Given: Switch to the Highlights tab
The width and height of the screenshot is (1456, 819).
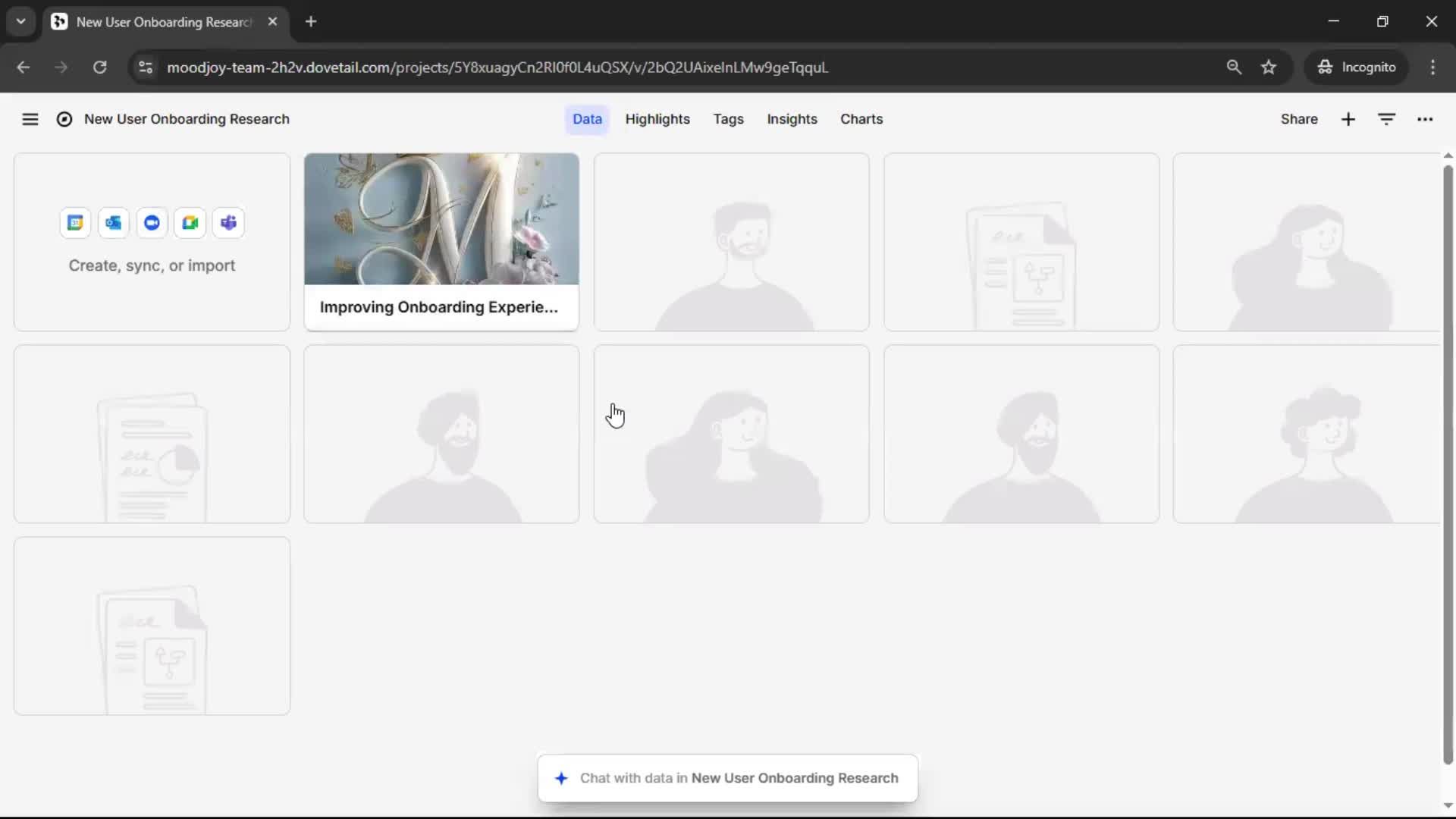Looking at the screenshot, I should 657,119.
